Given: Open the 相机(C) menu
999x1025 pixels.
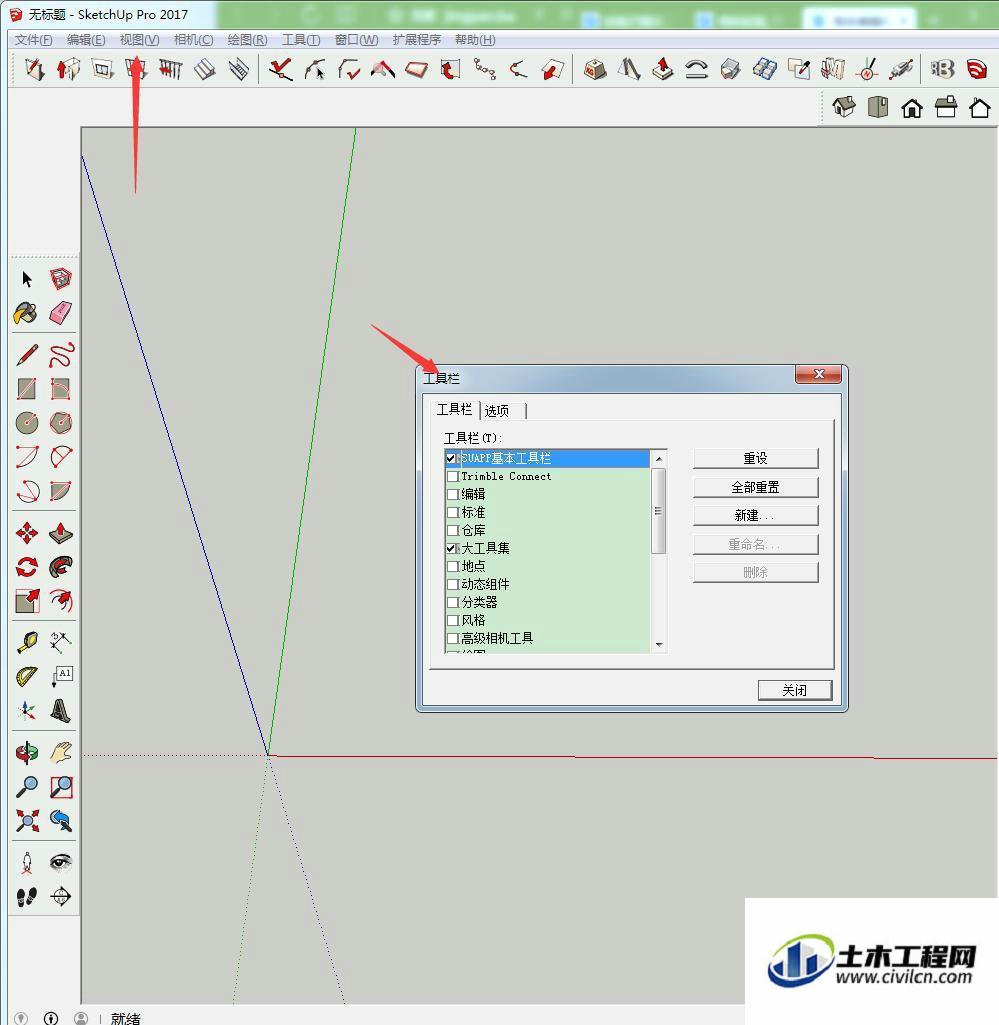Looking at the screenshot, I should [194, 40].
